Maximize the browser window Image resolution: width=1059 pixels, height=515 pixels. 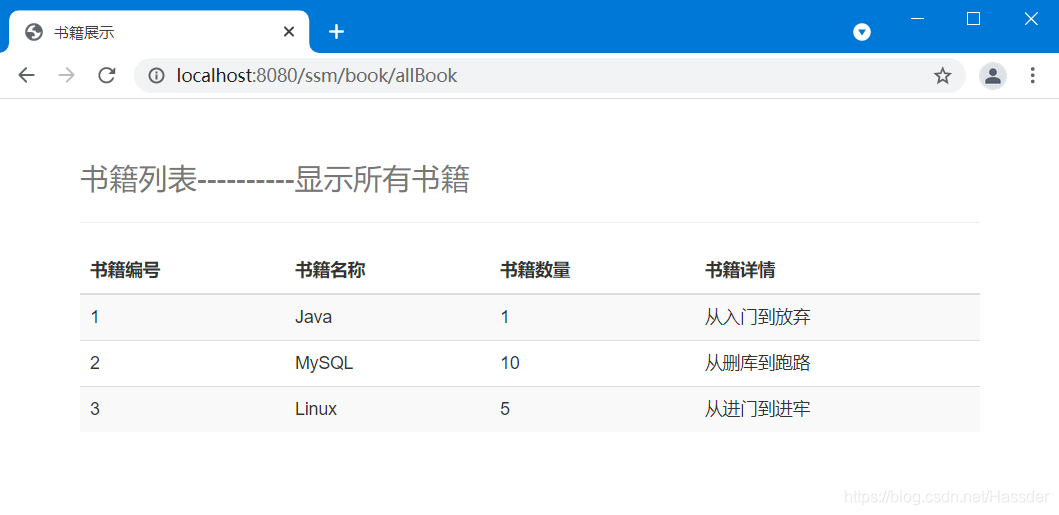[973, 19]
